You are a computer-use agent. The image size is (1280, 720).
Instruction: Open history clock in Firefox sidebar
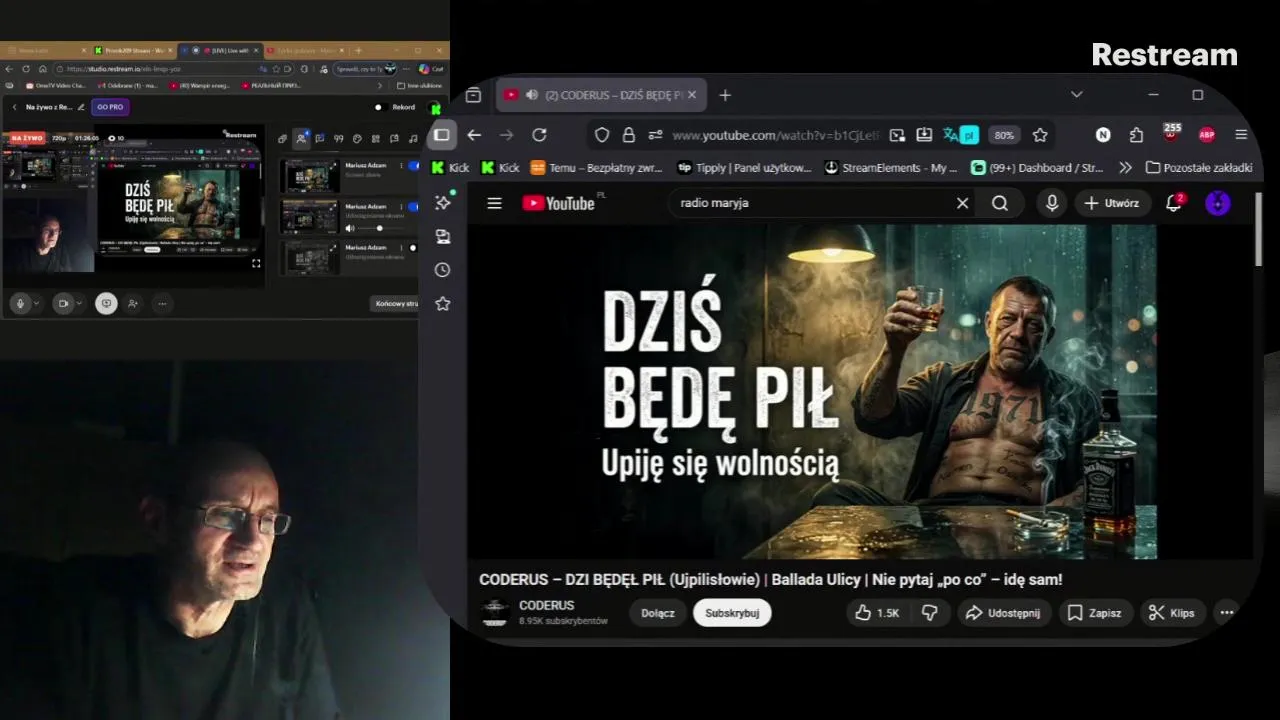pos(443,270)
